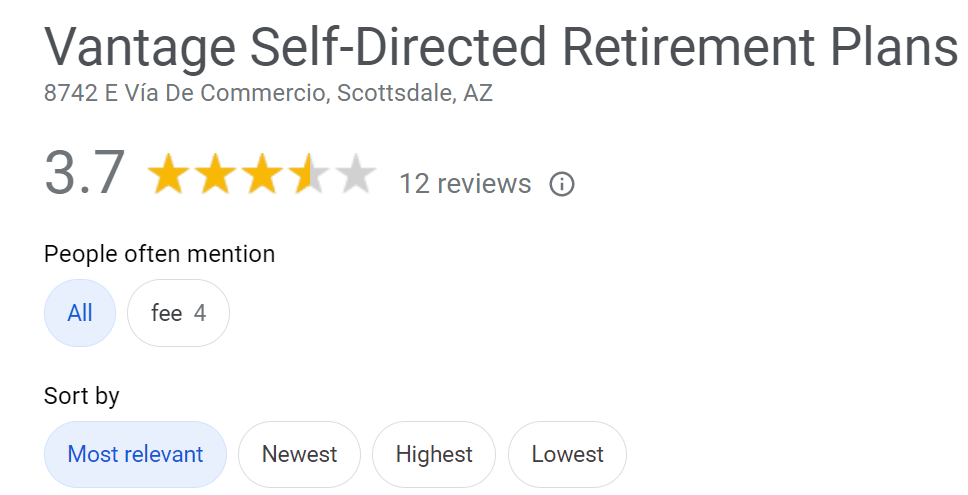Sort reviews by Newest

click(x=299, y=454)
